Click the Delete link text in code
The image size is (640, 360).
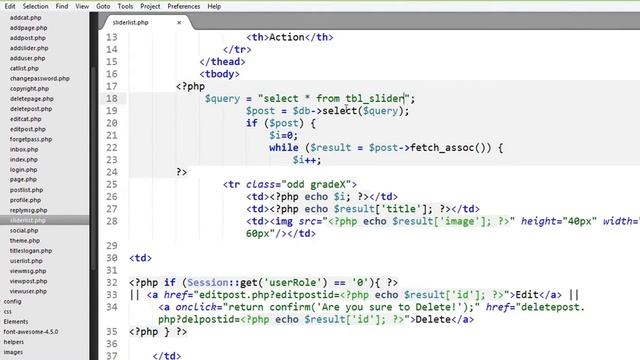(x=433, y=319)
